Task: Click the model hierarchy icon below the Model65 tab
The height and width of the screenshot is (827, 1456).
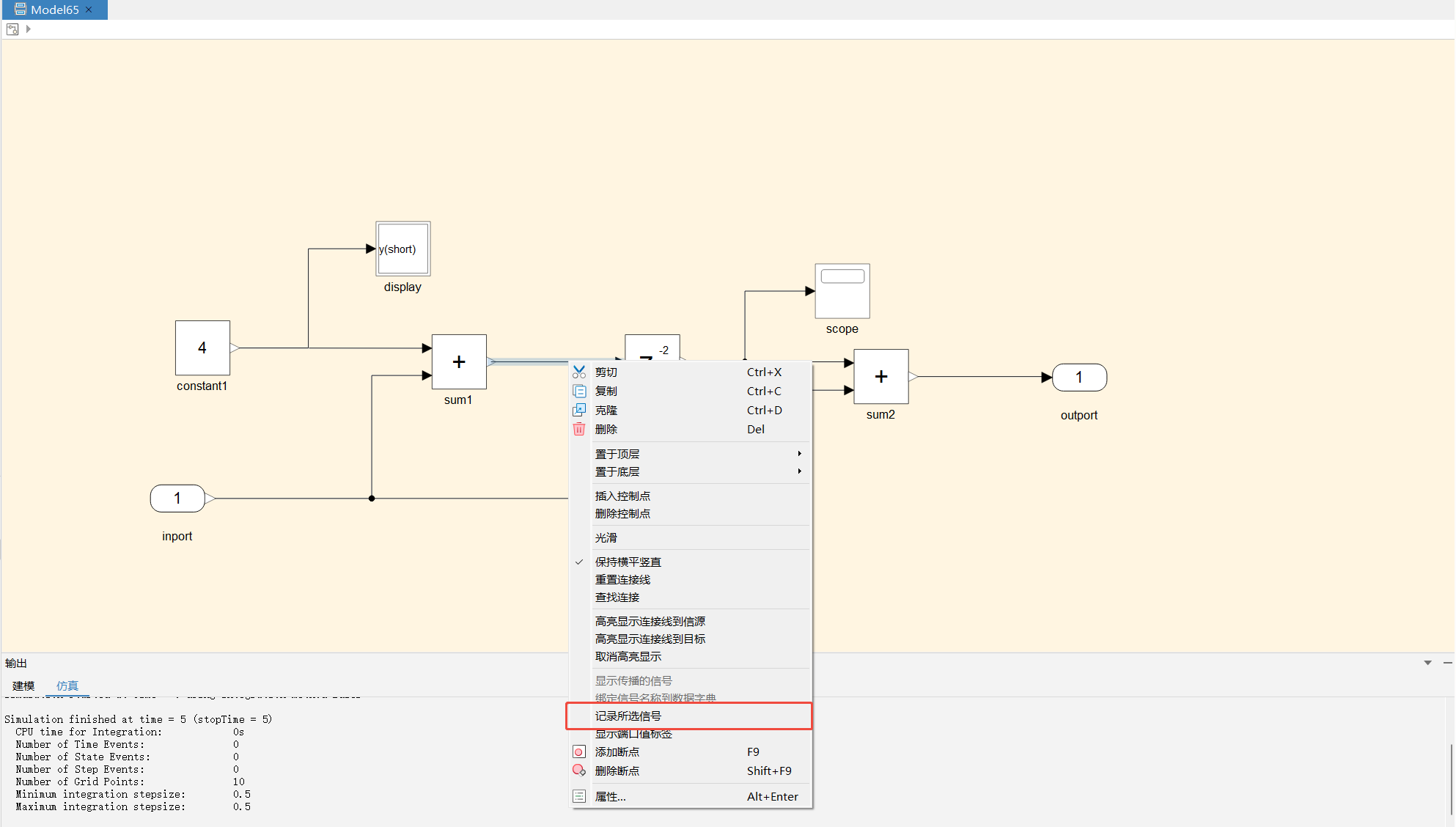Action: click(12, 29)
